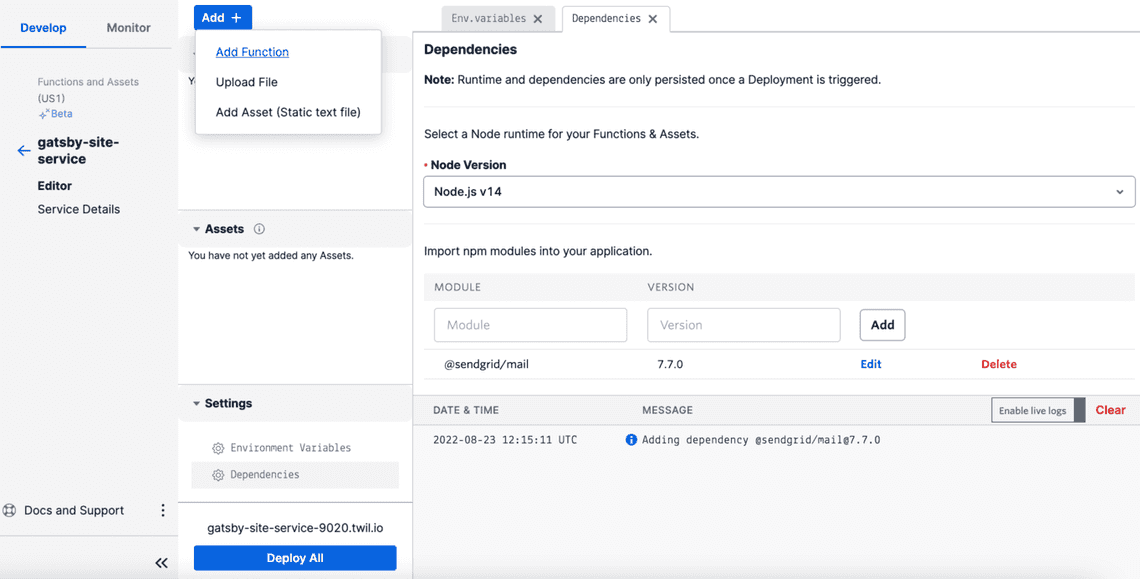Open Environment Variables settings
This screenshot has width=1140, height=579.
pos(290,448)
